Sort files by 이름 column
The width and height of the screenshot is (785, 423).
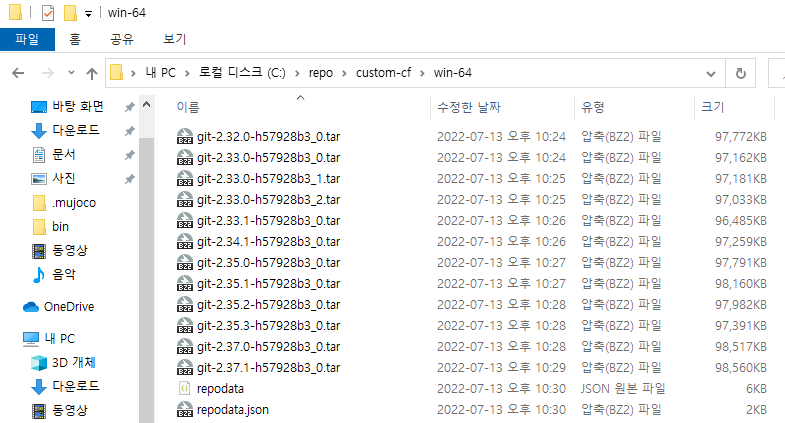pos(188,107)
